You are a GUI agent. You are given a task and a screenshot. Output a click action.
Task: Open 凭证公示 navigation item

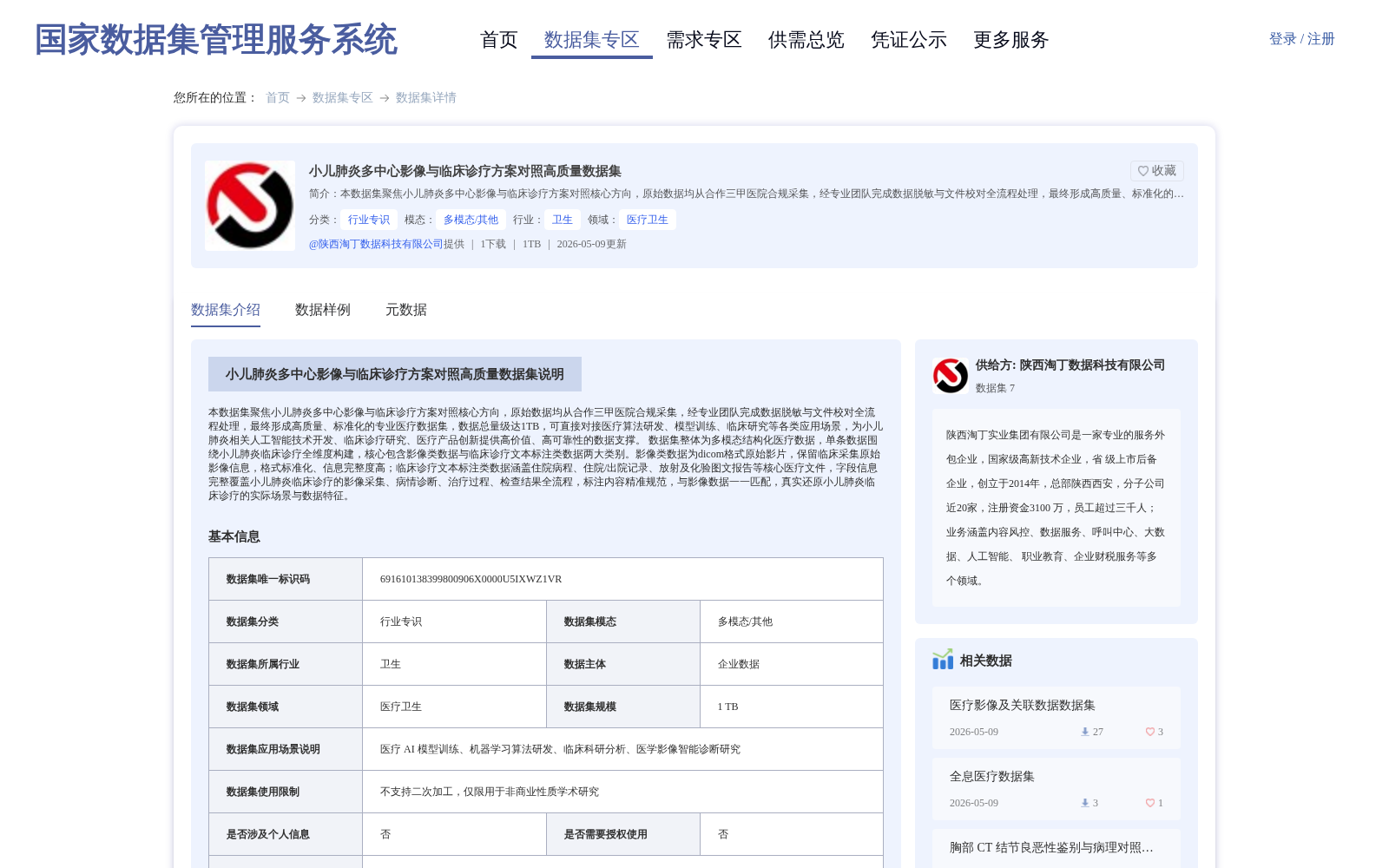tap(909, 40)
